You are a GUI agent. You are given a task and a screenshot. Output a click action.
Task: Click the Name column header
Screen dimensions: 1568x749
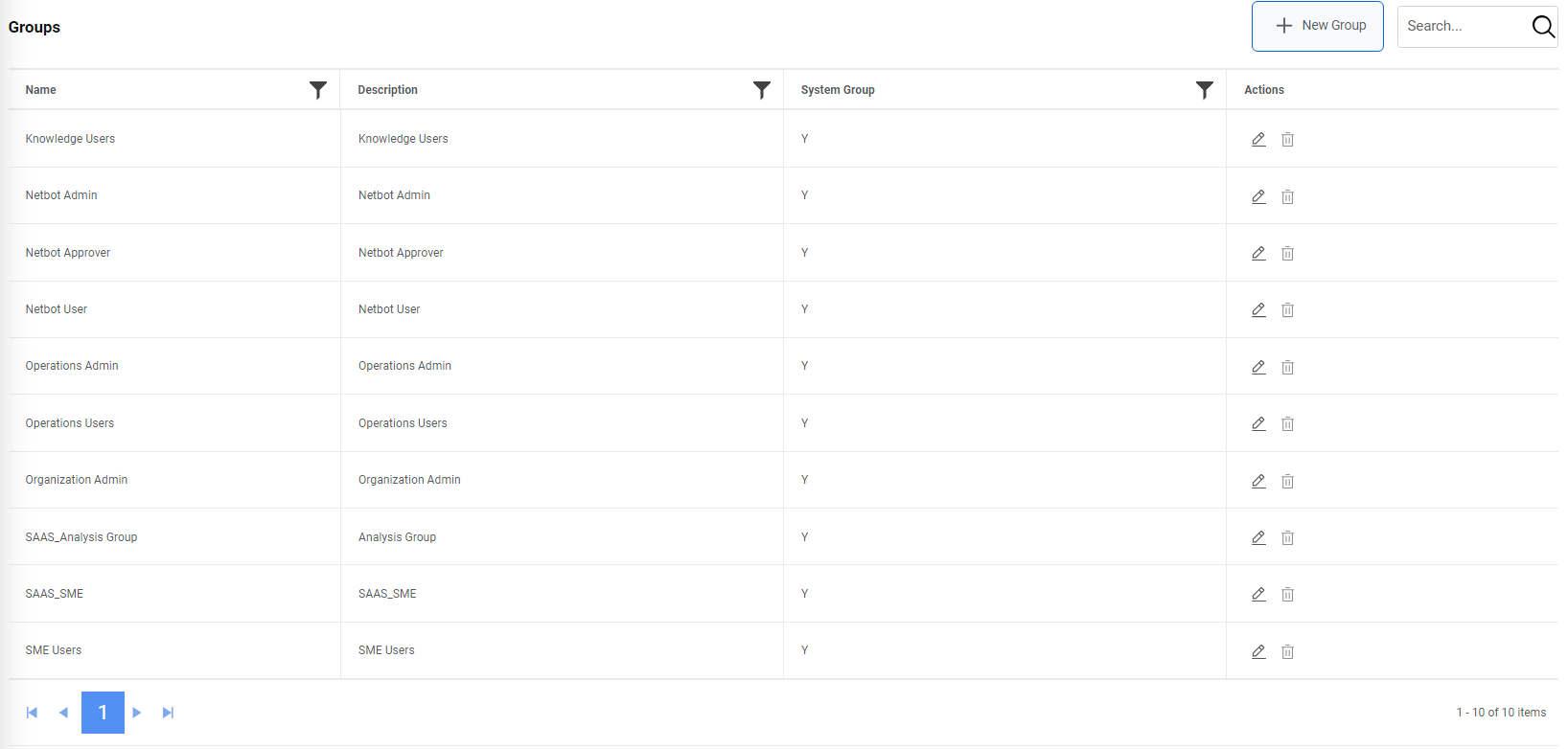point(40,89)
